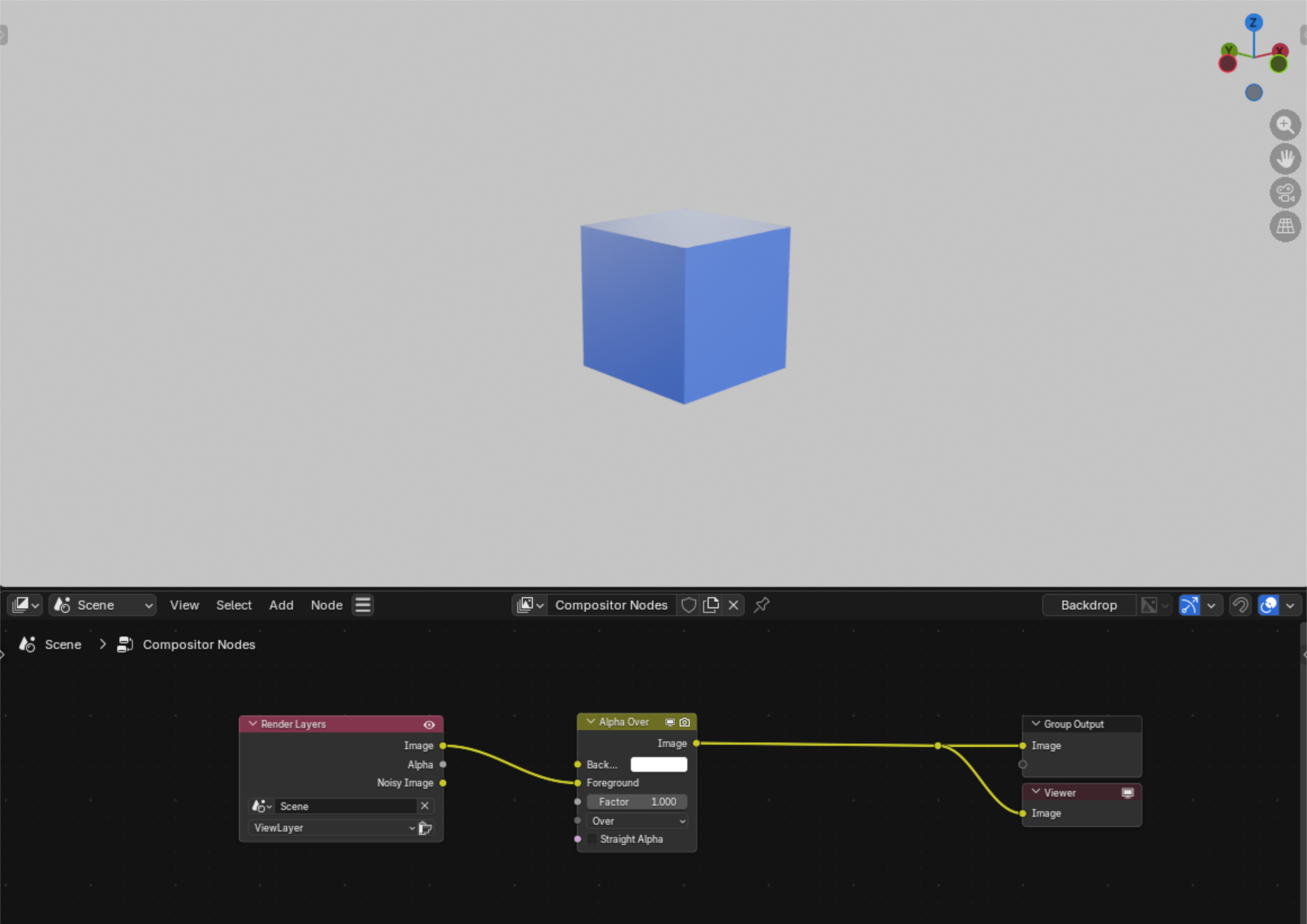
Task: Click the render icon beside ViewLayer
Action: [x=425, y=828]
